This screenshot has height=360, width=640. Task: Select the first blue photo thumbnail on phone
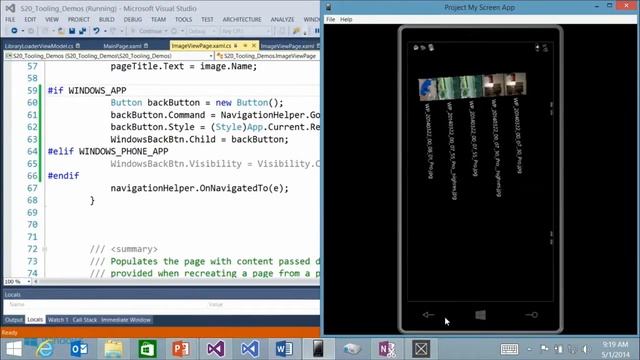click(x=427, y=89)
